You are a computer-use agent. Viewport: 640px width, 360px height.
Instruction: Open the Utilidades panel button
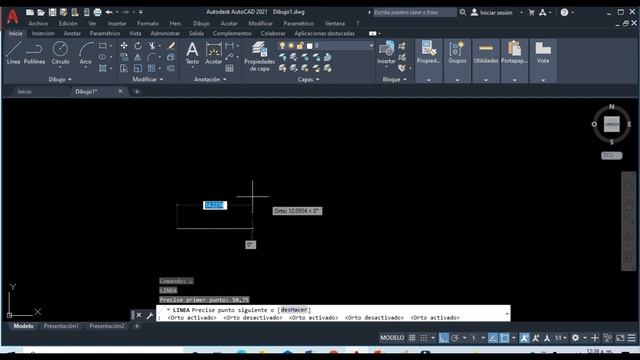486,60
